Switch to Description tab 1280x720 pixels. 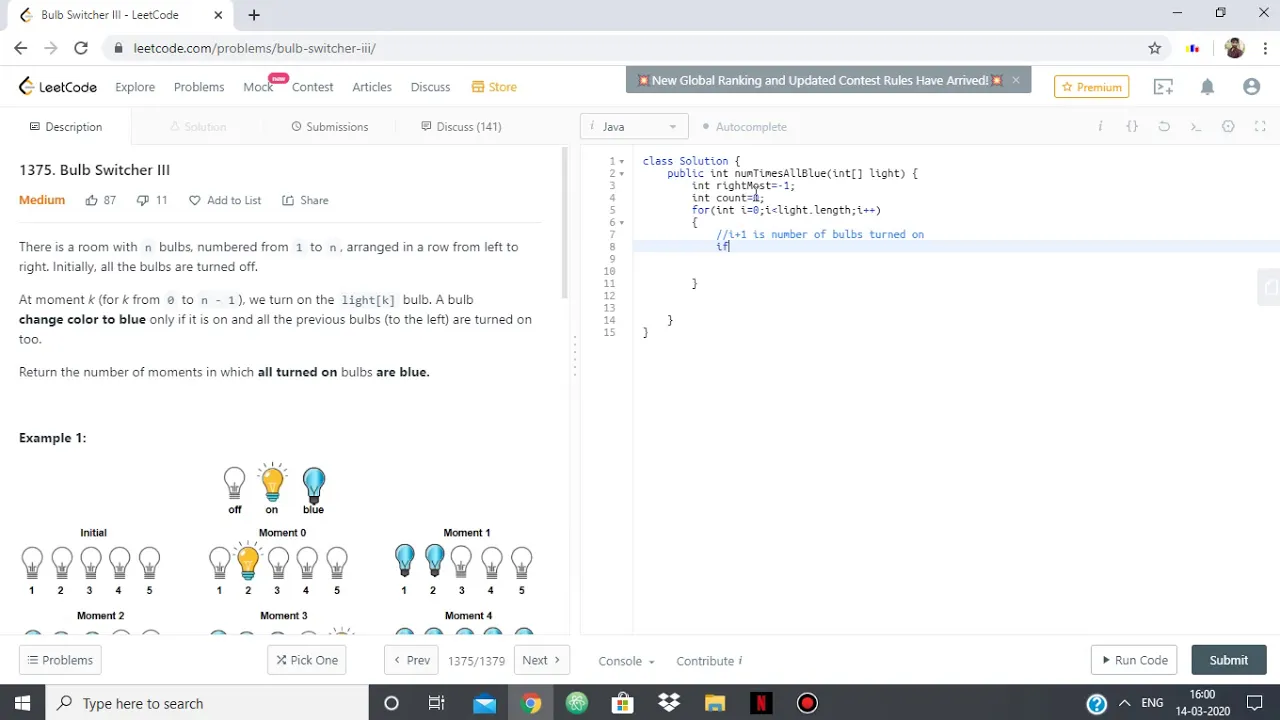(66, 127)
